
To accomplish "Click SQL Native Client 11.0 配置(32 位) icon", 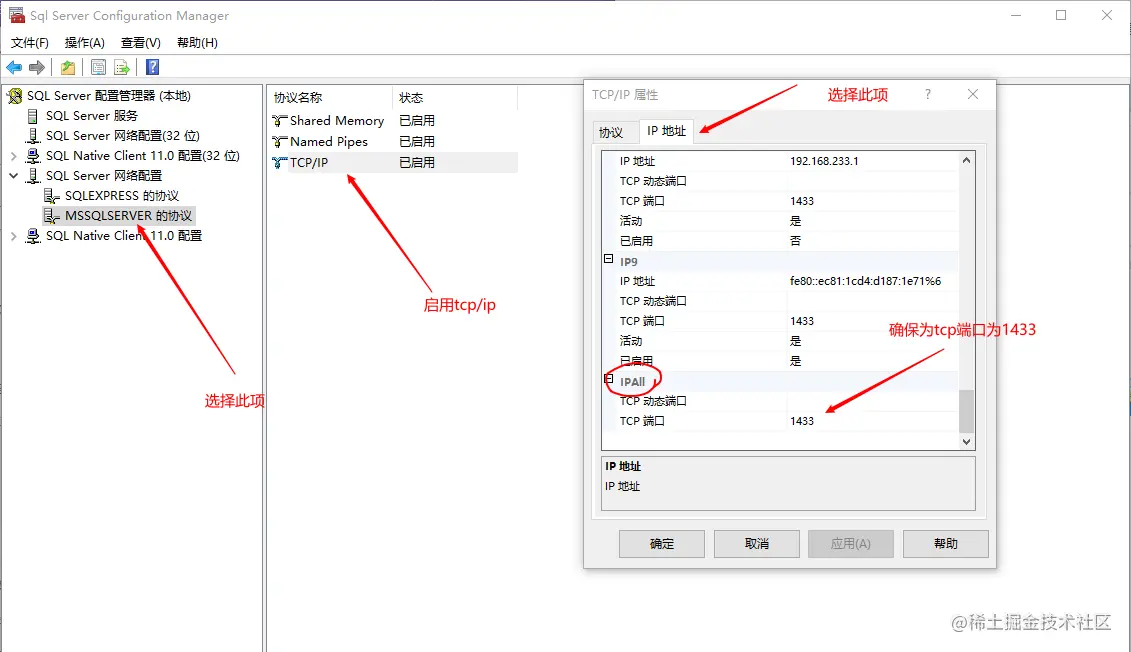I will [32, 156].
